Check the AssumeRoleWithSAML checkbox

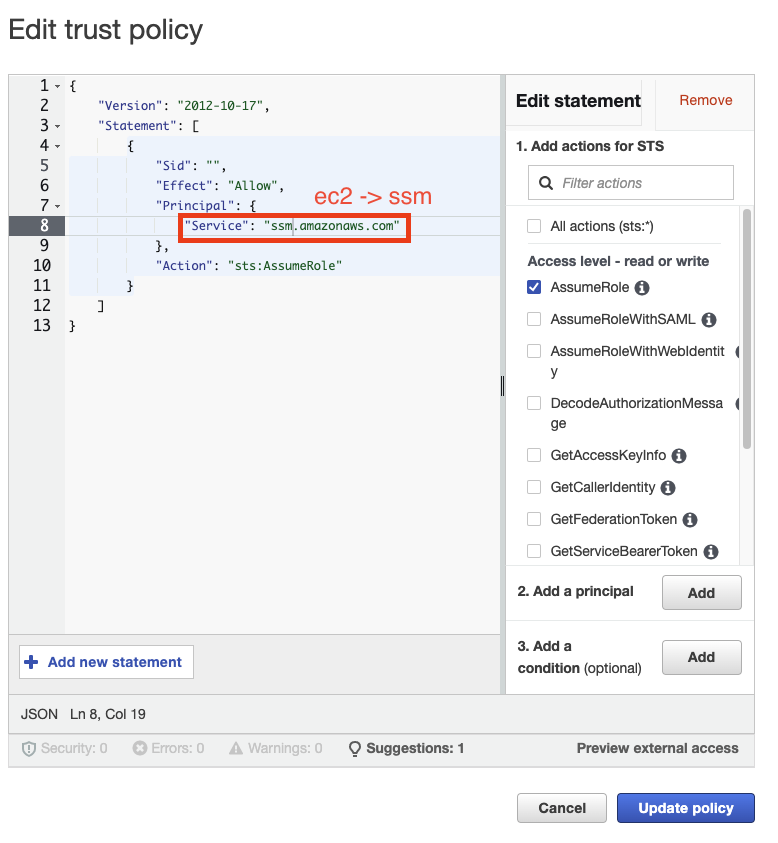534,319
